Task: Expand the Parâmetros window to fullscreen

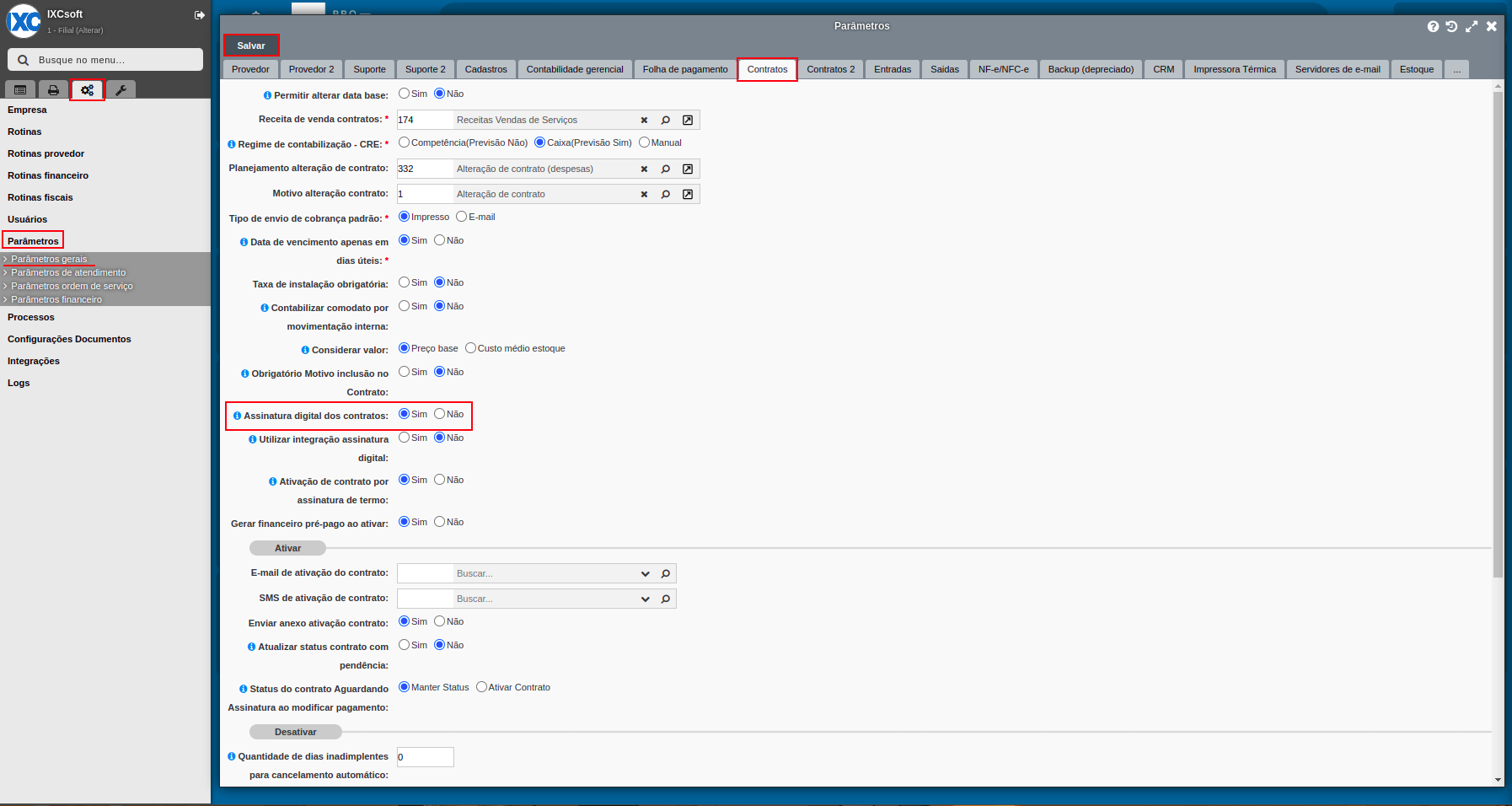Action: (x=1472, y=27)
